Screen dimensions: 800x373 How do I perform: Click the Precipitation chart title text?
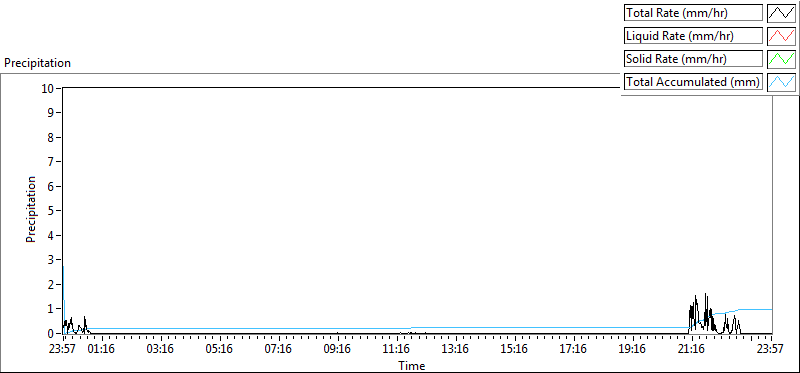[x=37, y=63]
